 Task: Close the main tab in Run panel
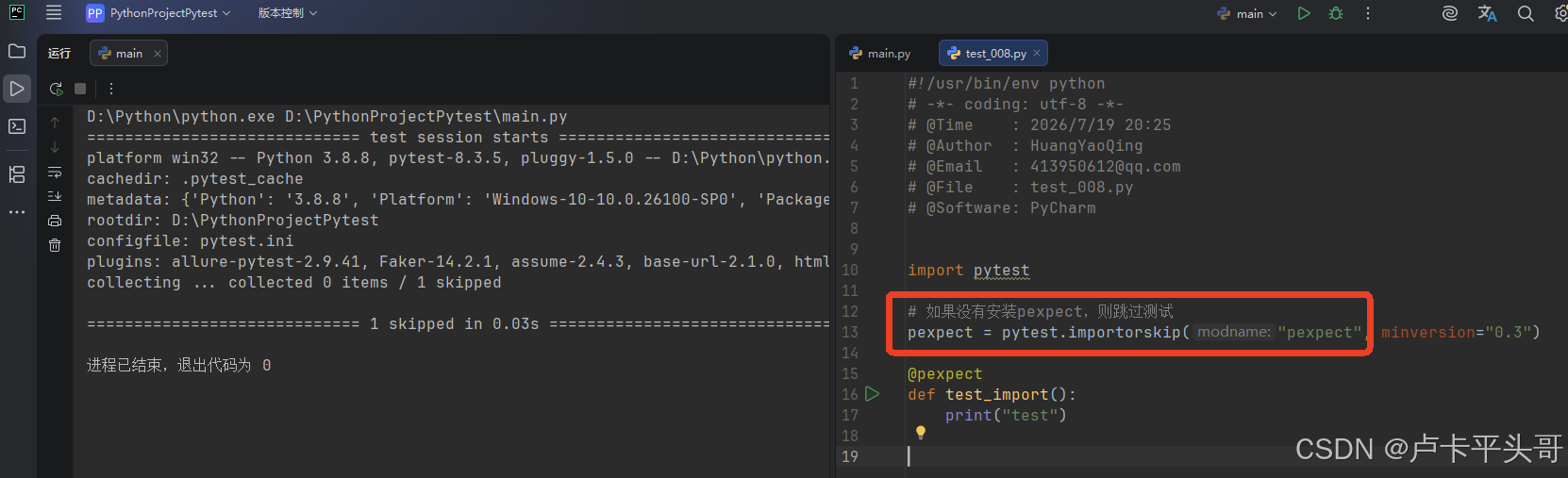158,54
